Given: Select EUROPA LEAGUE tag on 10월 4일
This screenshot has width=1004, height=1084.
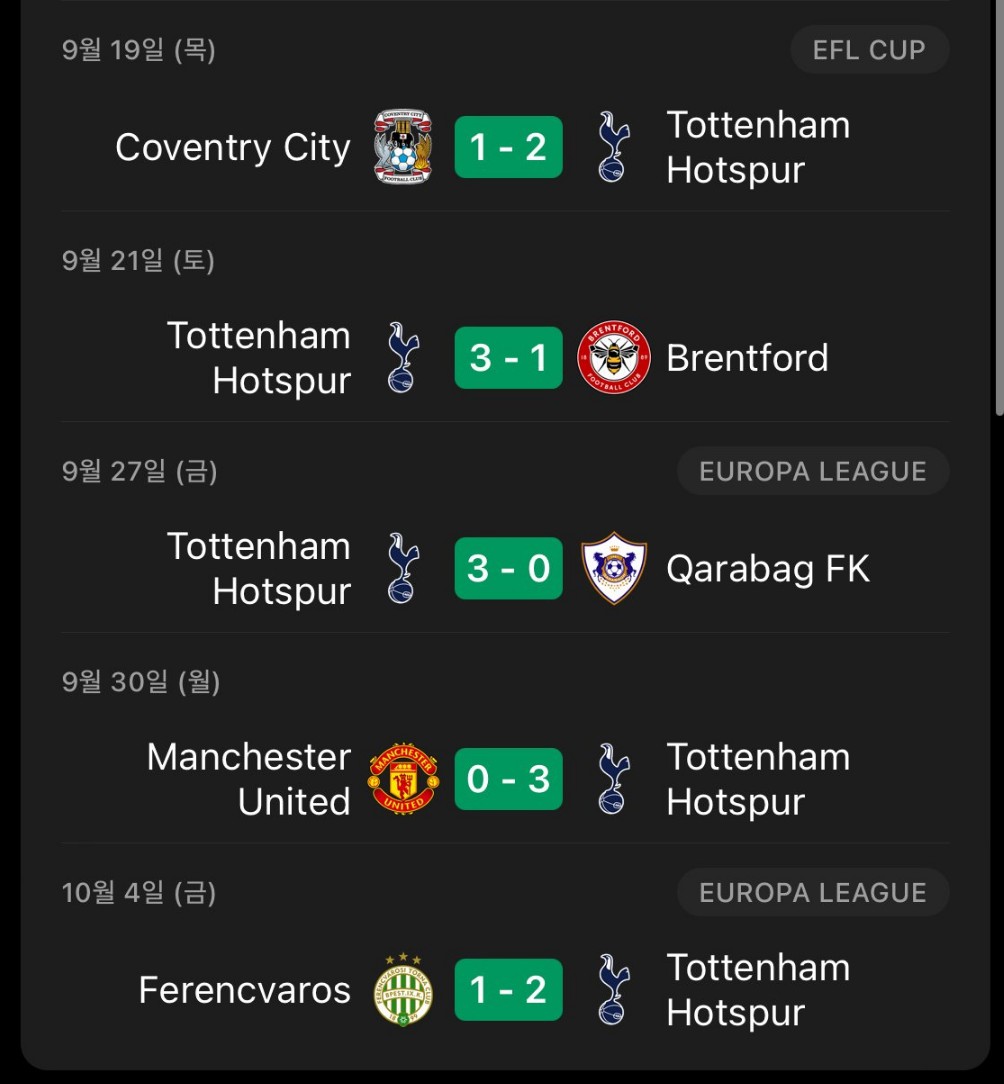Looking at the screenshot, I should coord(812,893).
